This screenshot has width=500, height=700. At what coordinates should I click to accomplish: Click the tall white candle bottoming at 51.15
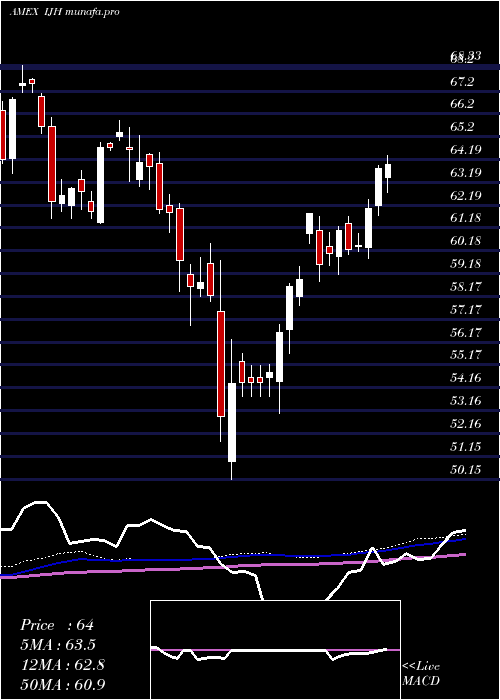click(x=232, y=422)
